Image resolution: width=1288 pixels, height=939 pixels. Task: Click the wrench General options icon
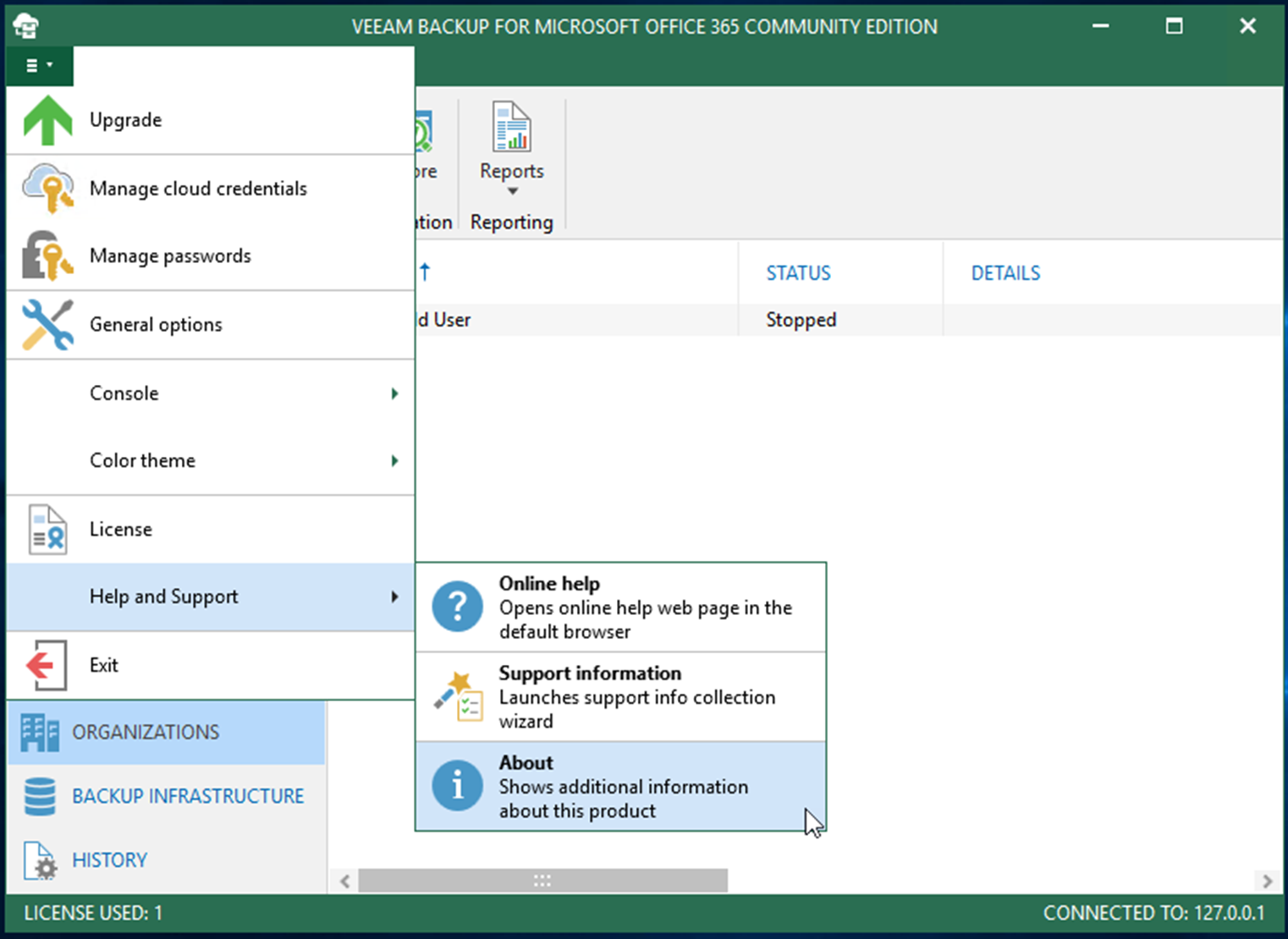coord(48,324)
